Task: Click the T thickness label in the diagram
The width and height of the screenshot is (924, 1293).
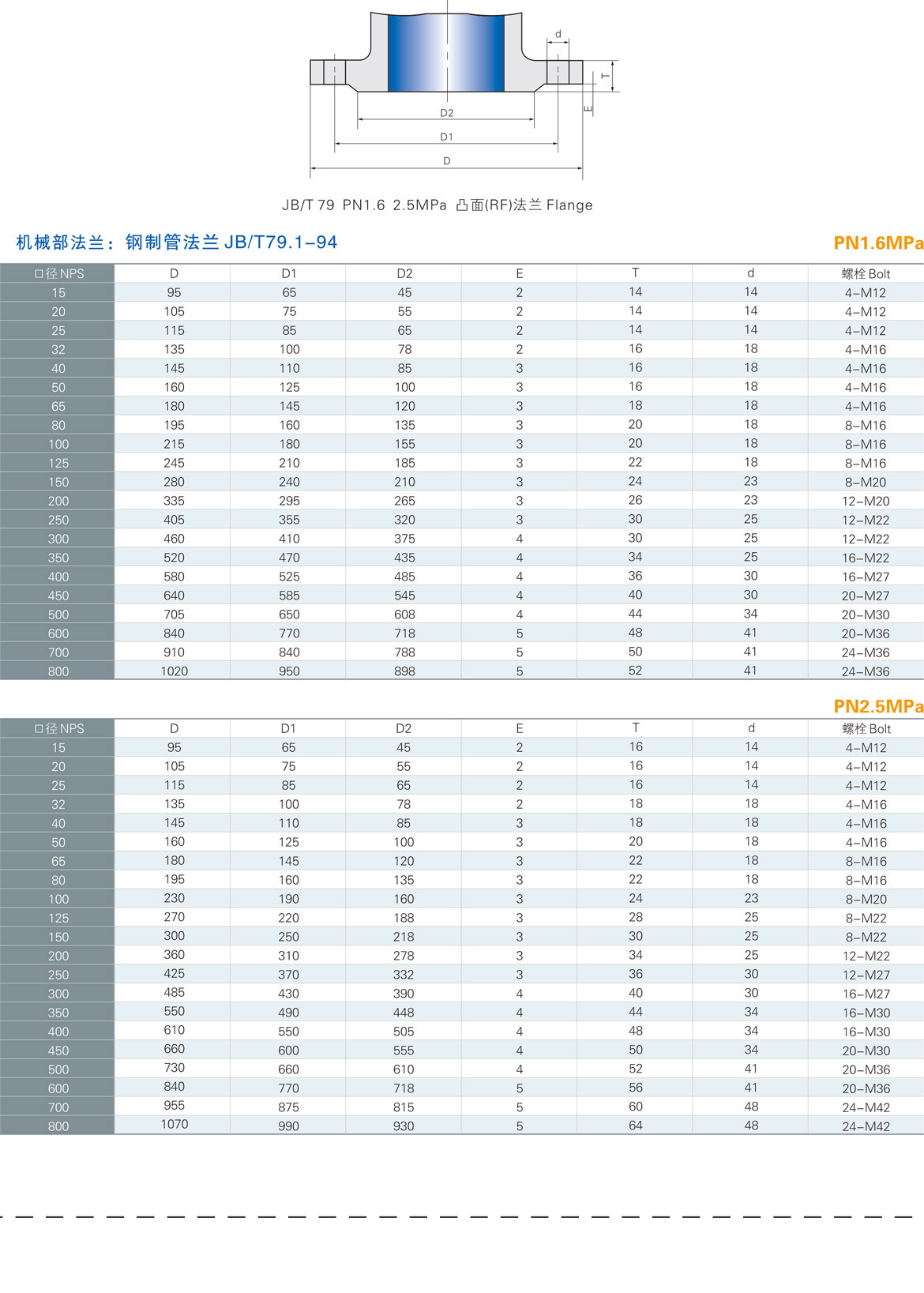Action: click(606, 76)
